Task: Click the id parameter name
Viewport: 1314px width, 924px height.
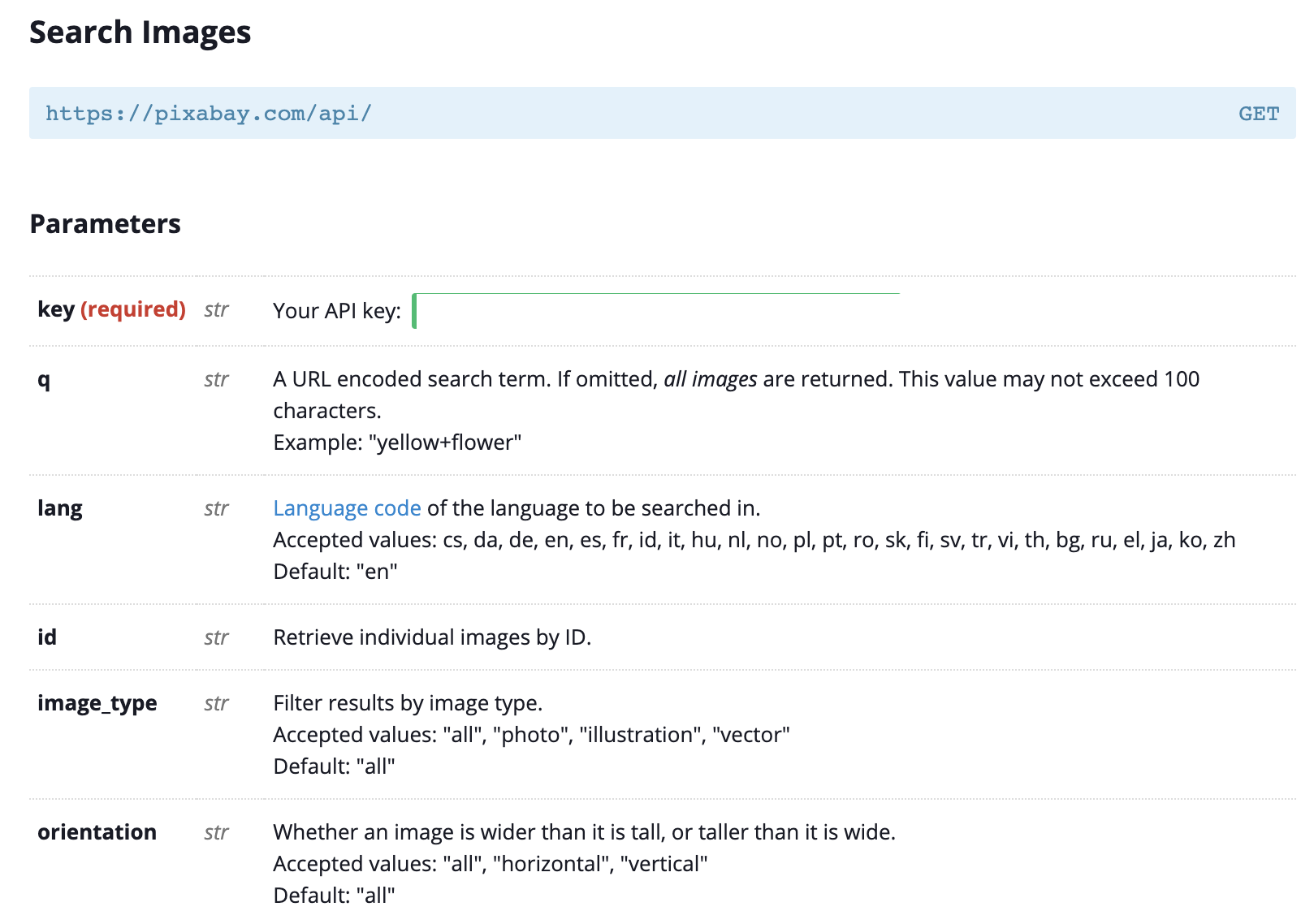Action: 47,637
